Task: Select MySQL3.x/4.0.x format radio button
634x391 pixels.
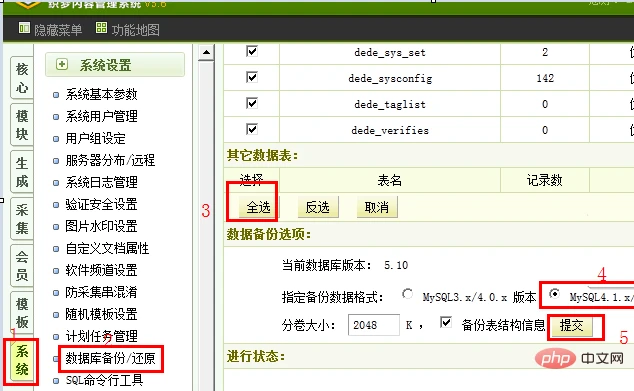Action: coord(408,294)
